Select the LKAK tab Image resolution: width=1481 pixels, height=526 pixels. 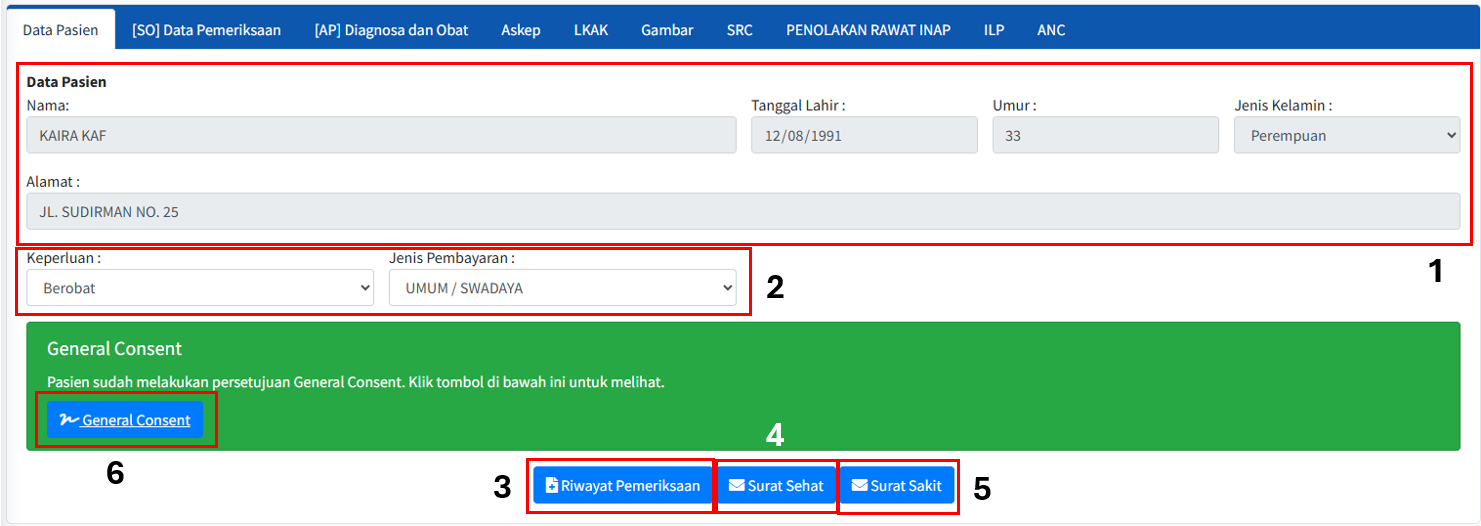591,30
